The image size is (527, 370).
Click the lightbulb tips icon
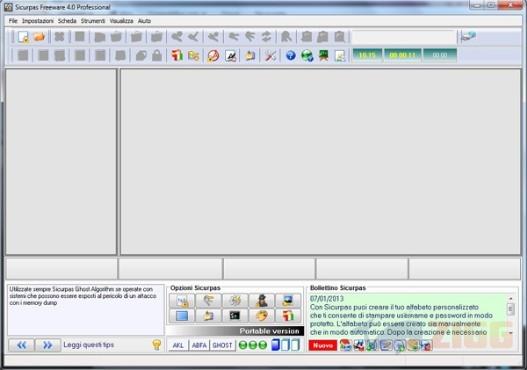click(157, 345)
